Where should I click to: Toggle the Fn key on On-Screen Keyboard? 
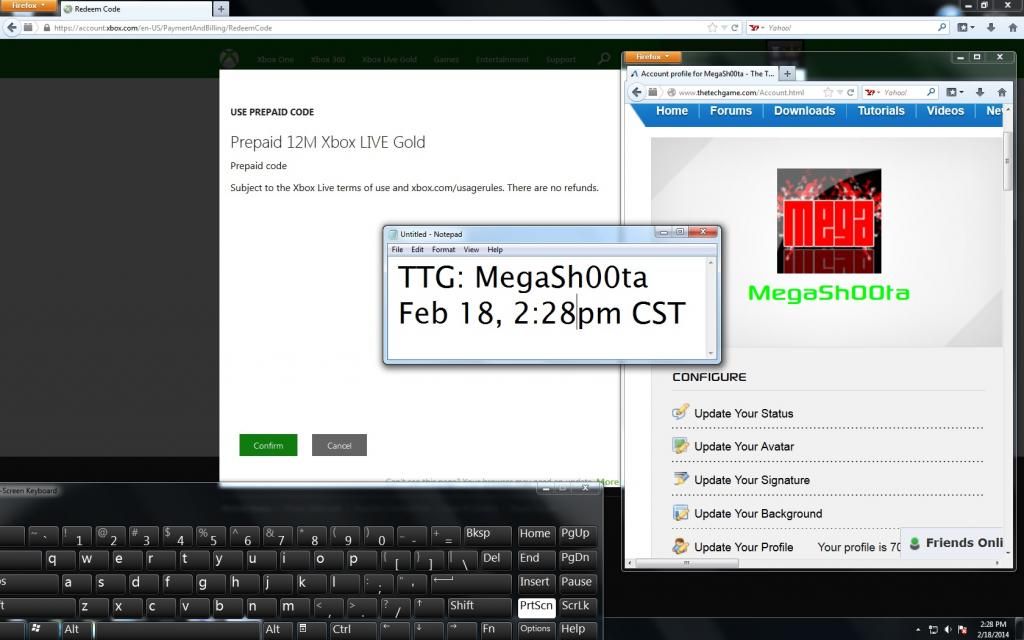(490, 629)
